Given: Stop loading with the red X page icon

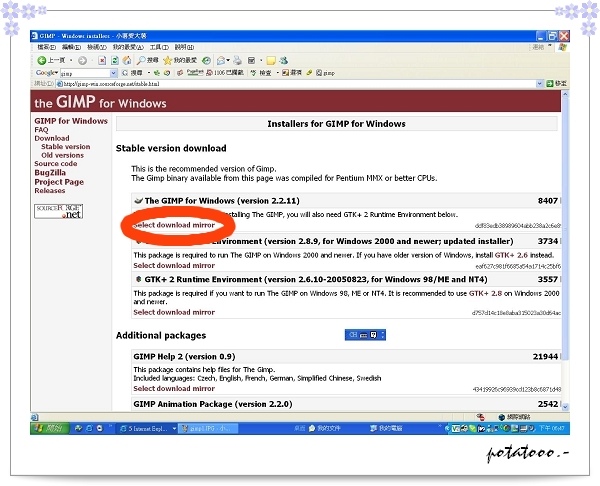Looking at the screenshot, I should click(102, 60).
